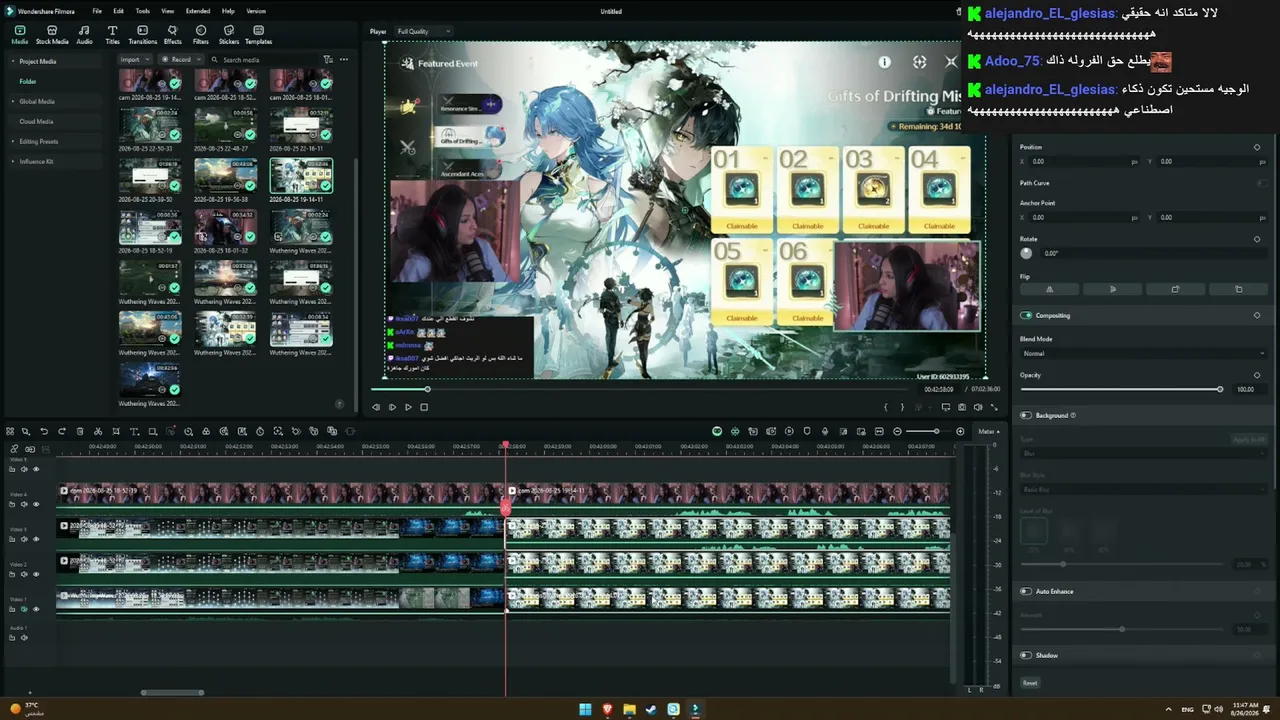Hide the Video 5 track
Viewport: 1280px width, 720px height.
(x=36, y=468)
